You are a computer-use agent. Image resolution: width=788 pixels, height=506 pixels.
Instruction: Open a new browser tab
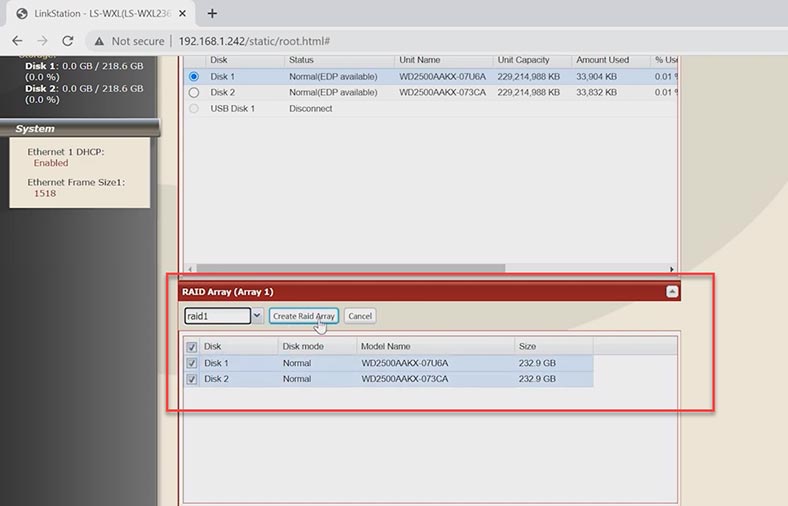(212, 14)
